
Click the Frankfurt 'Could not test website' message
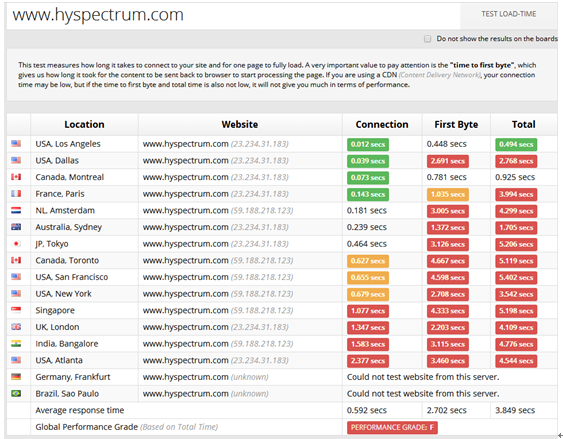(x=423, y=377)
